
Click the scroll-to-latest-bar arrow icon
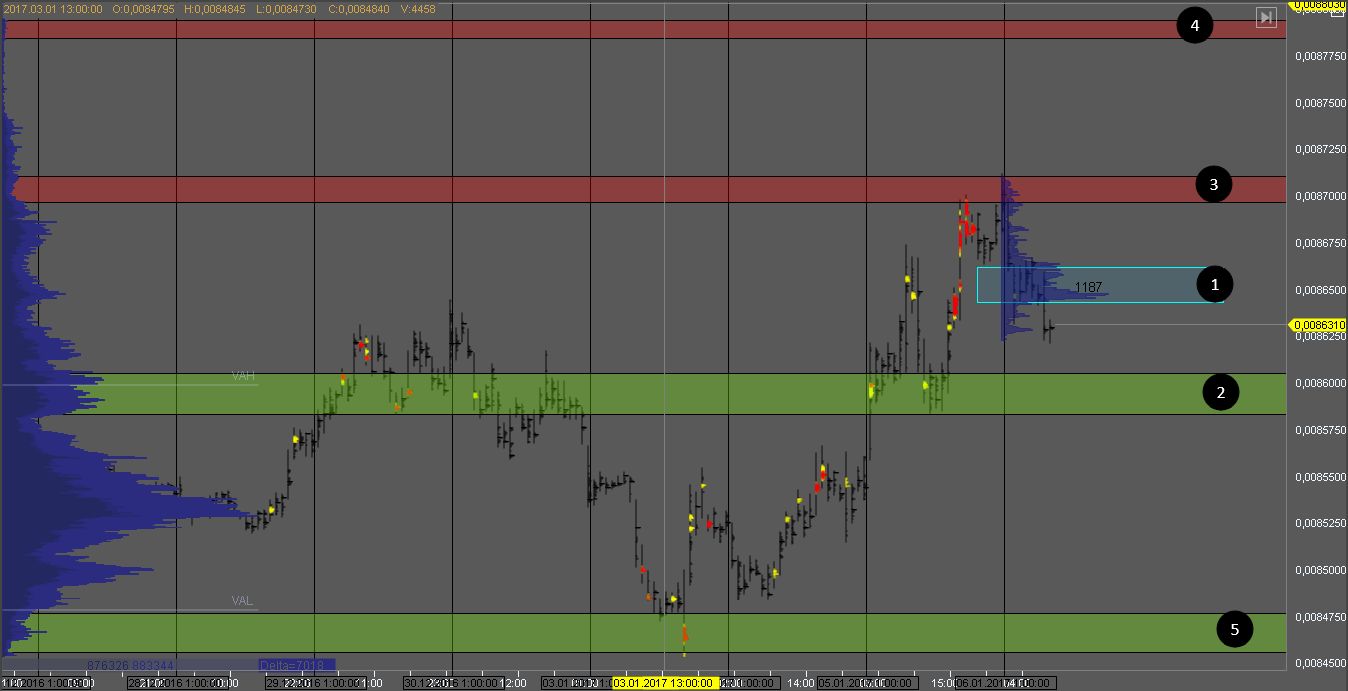coord(1266,17)
